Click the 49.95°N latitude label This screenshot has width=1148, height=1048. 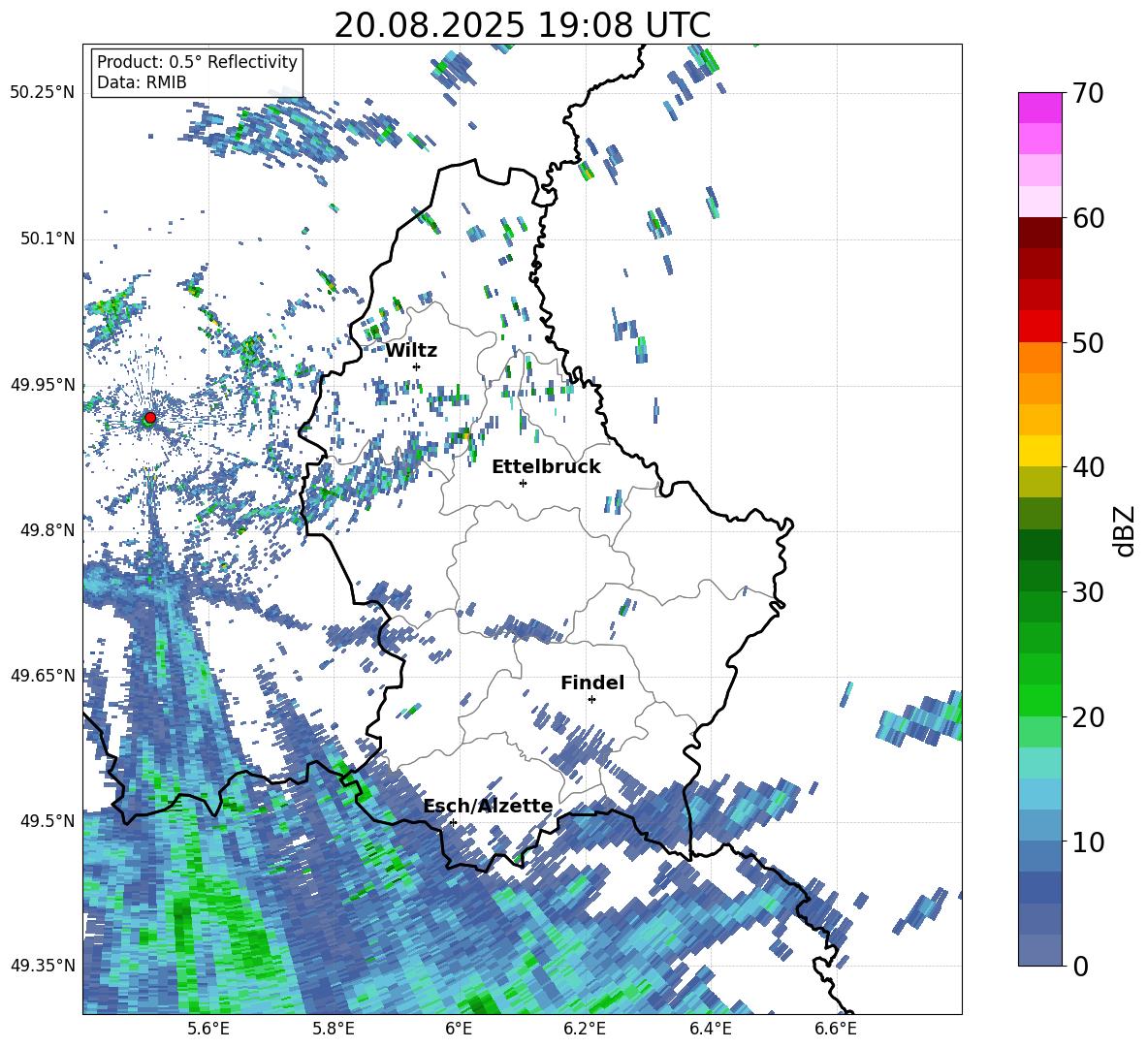click(43, 385)
